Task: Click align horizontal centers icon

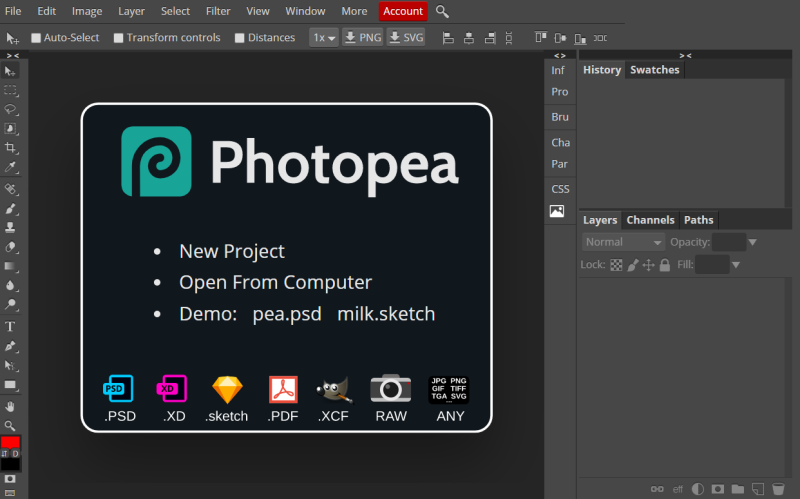Action: coord(469,38)
